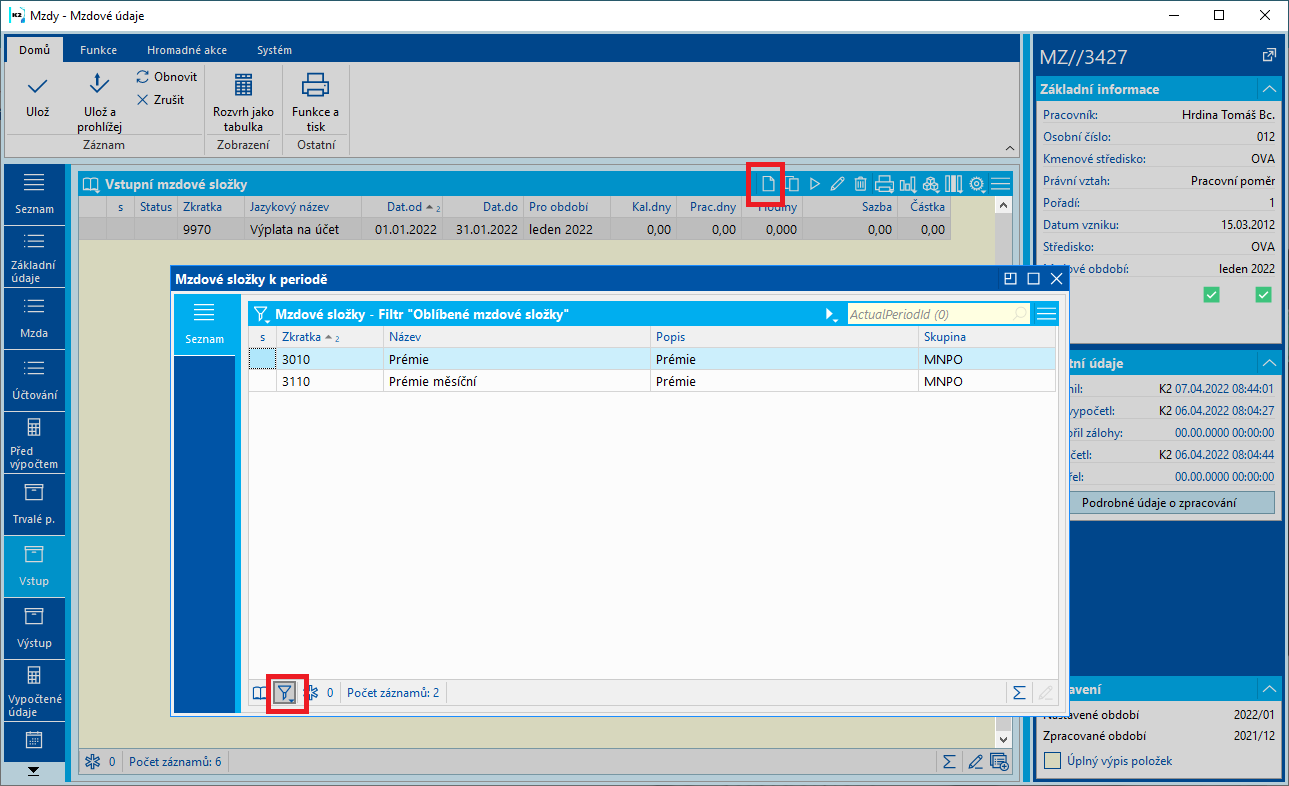This screenshot has height=786, width=1289.
Task: Open the hamburger menu of Vstupní mzdové složky
Action: click(1000, 184)
